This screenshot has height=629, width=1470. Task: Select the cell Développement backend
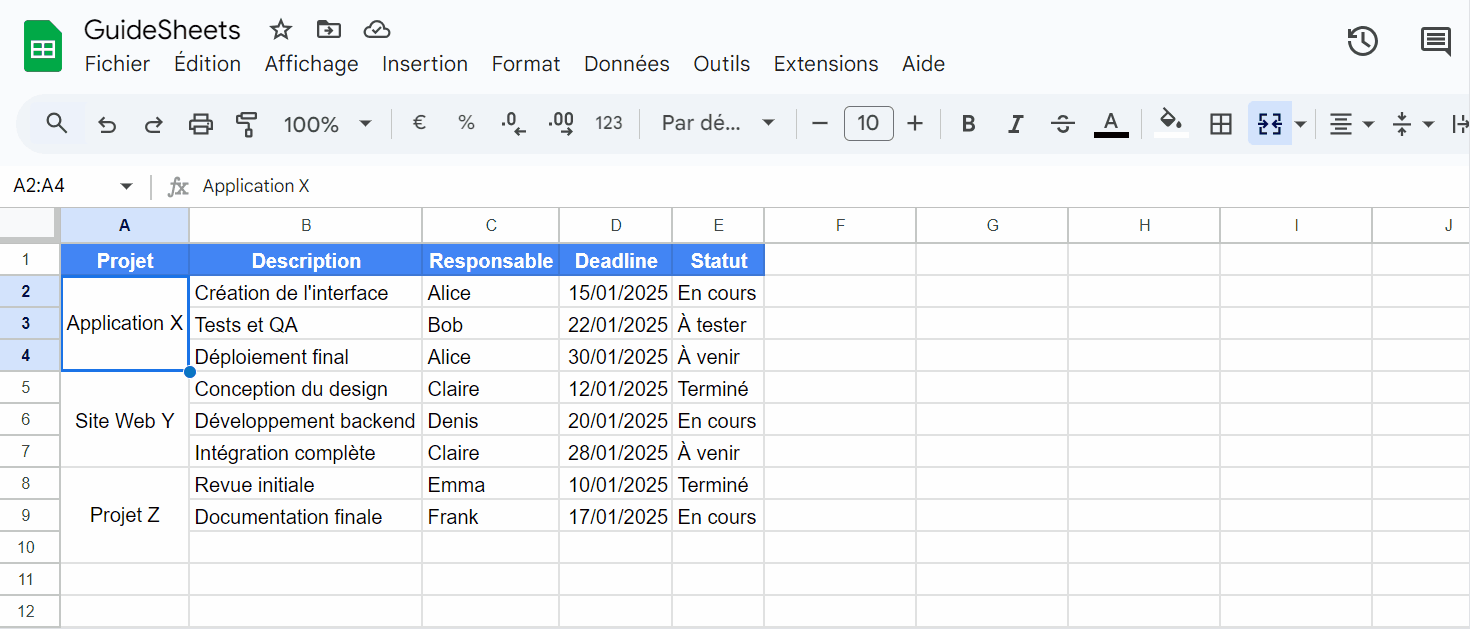coord(306,421)
